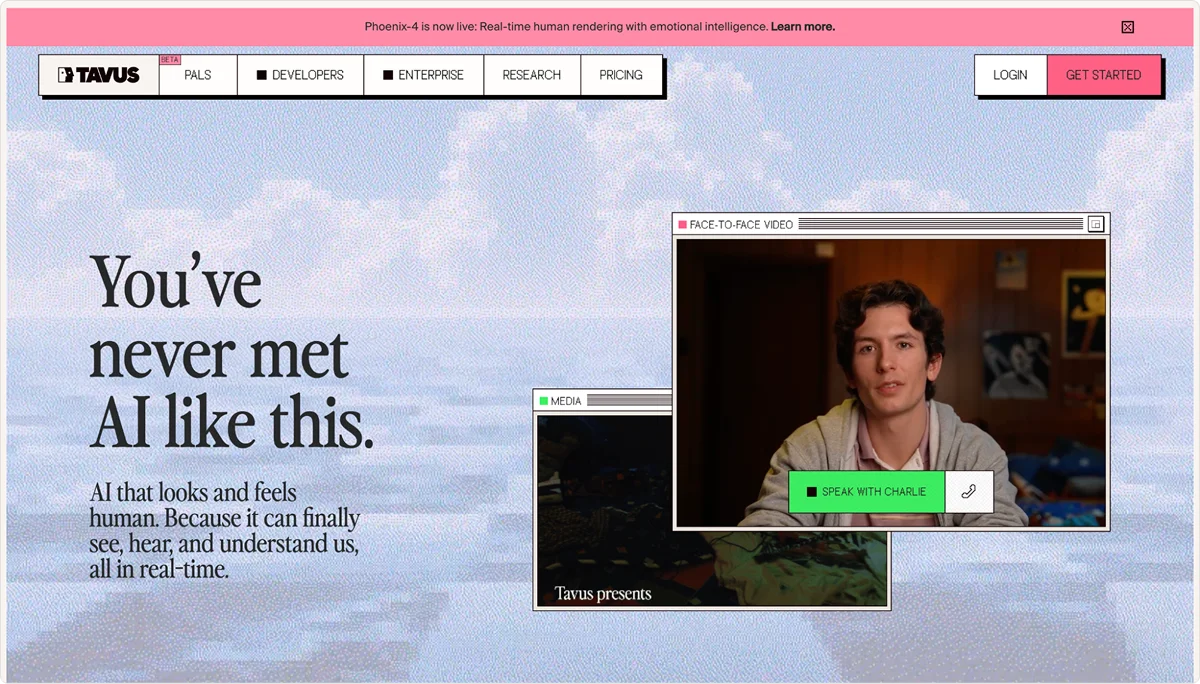Click the GET STARTED button
This screenshot has width=1200, height=684.
tap(1104, 74)
